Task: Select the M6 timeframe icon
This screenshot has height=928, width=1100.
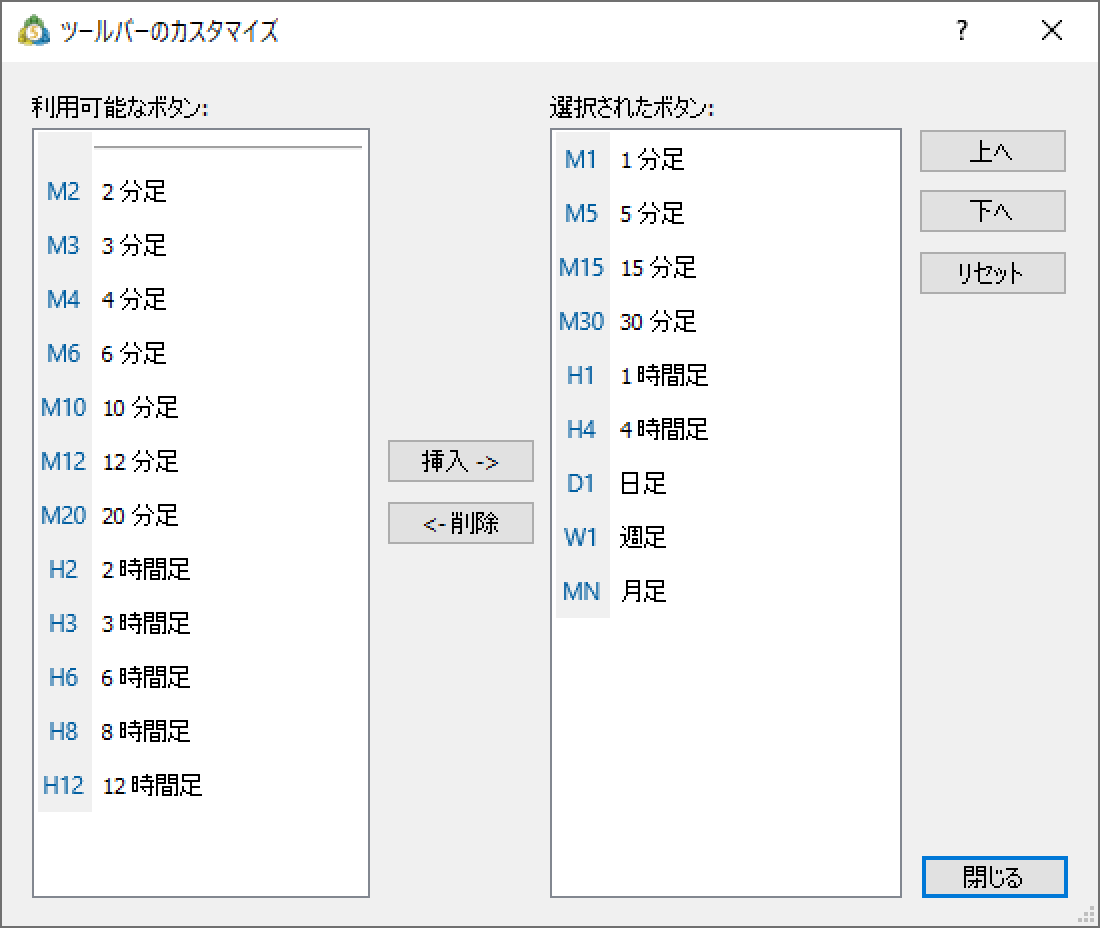Action: (64, 354)
